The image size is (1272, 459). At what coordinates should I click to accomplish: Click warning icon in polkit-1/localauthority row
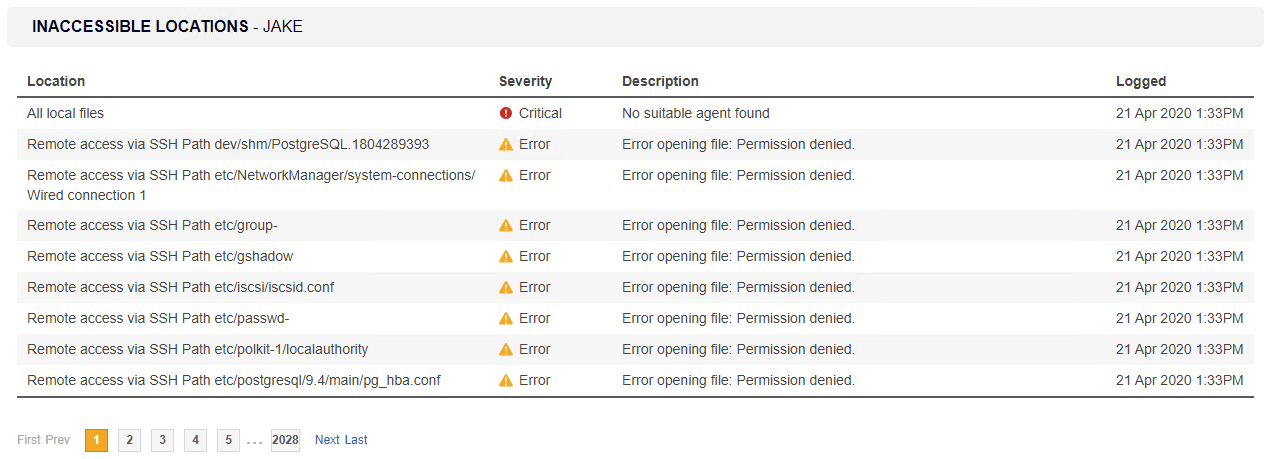click(x=506, y=350)
